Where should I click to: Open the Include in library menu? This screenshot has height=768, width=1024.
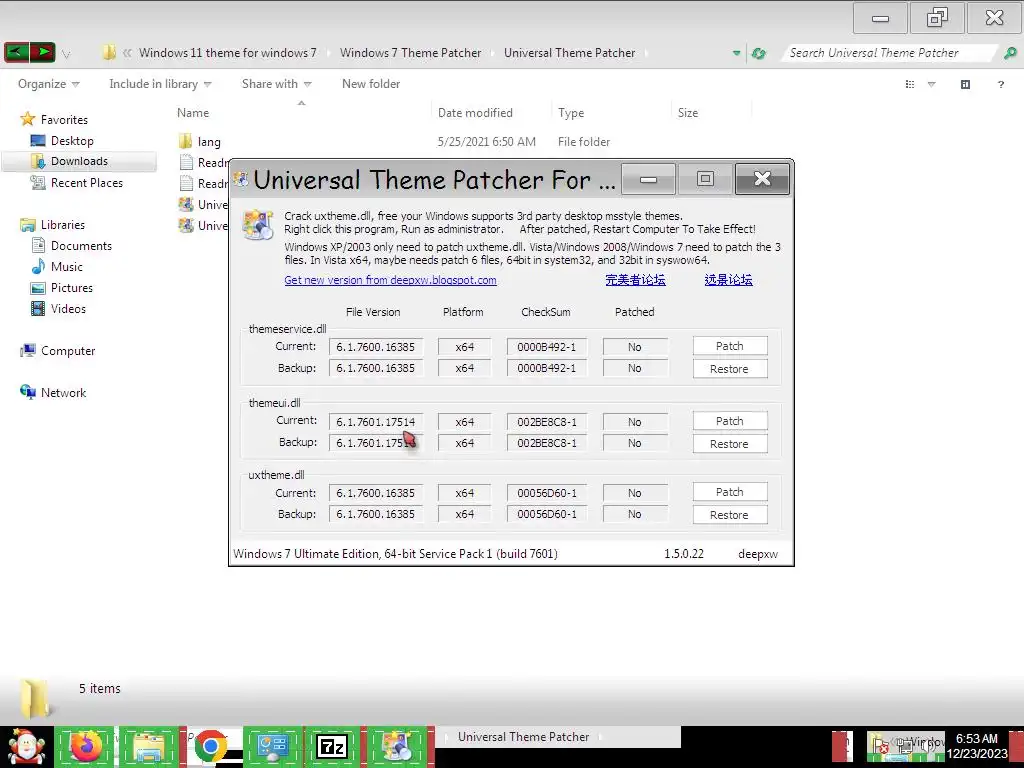click(160, 84)
